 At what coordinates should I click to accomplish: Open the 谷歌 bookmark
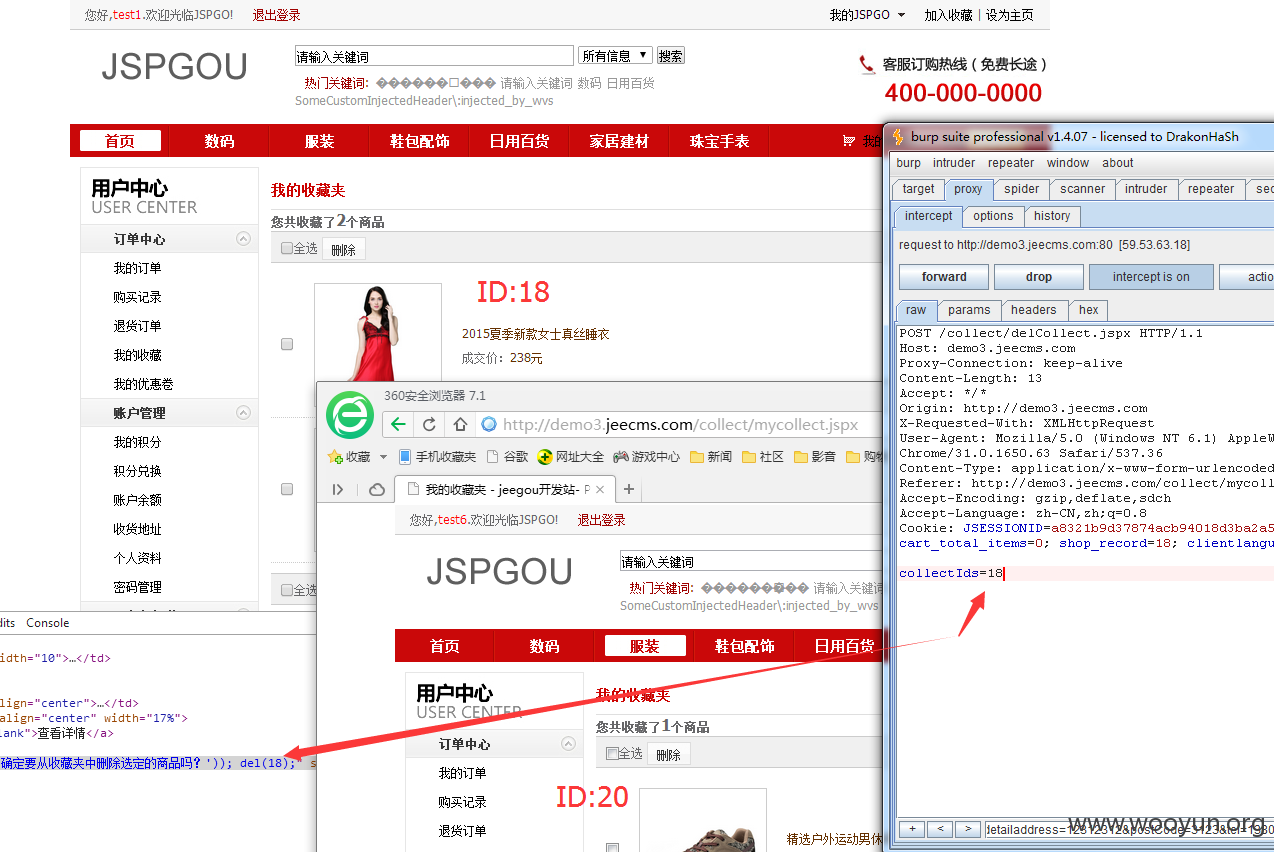point(507,456)
